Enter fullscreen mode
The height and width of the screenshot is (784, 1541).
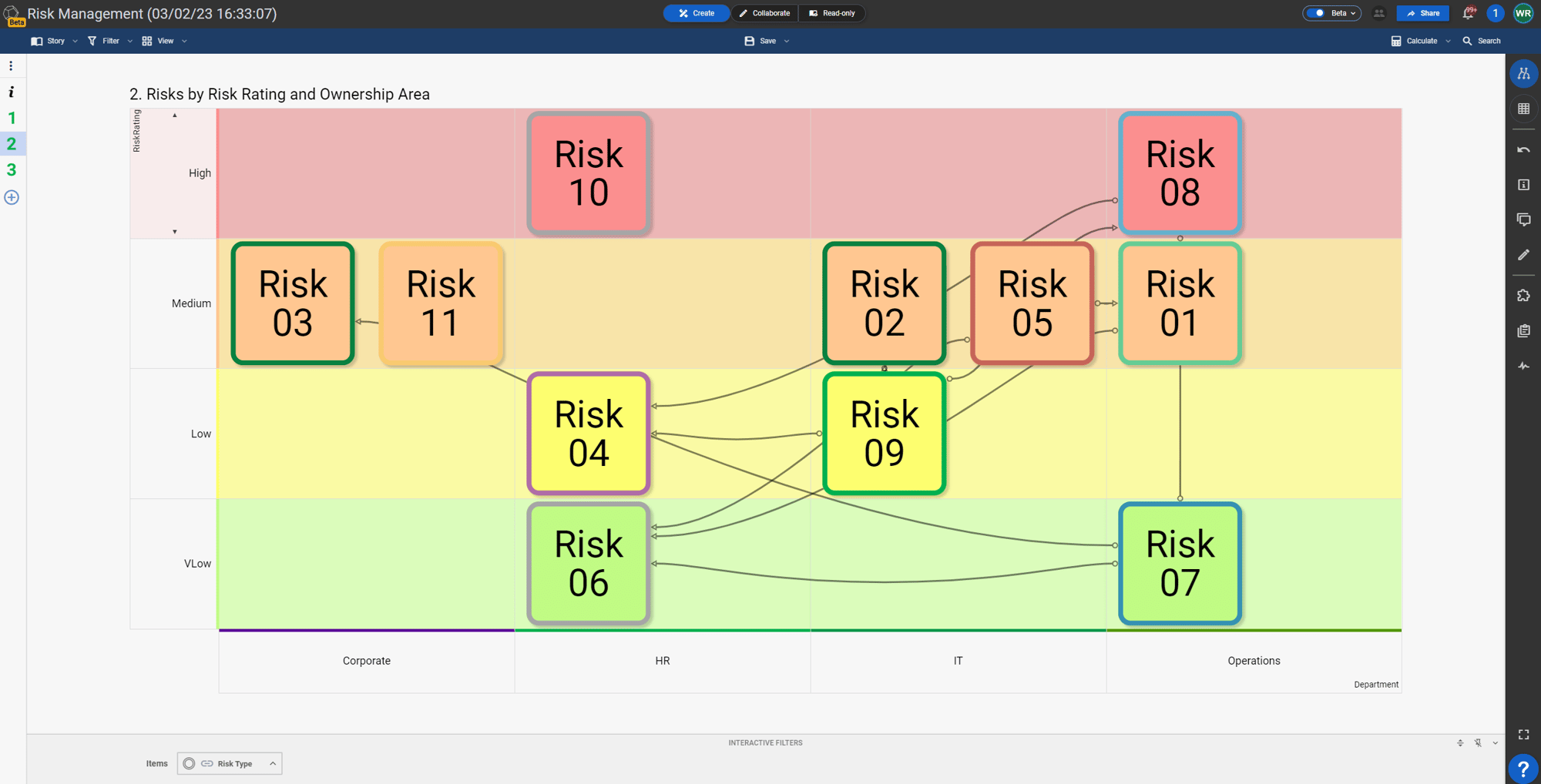click(x=1523, y=735)
